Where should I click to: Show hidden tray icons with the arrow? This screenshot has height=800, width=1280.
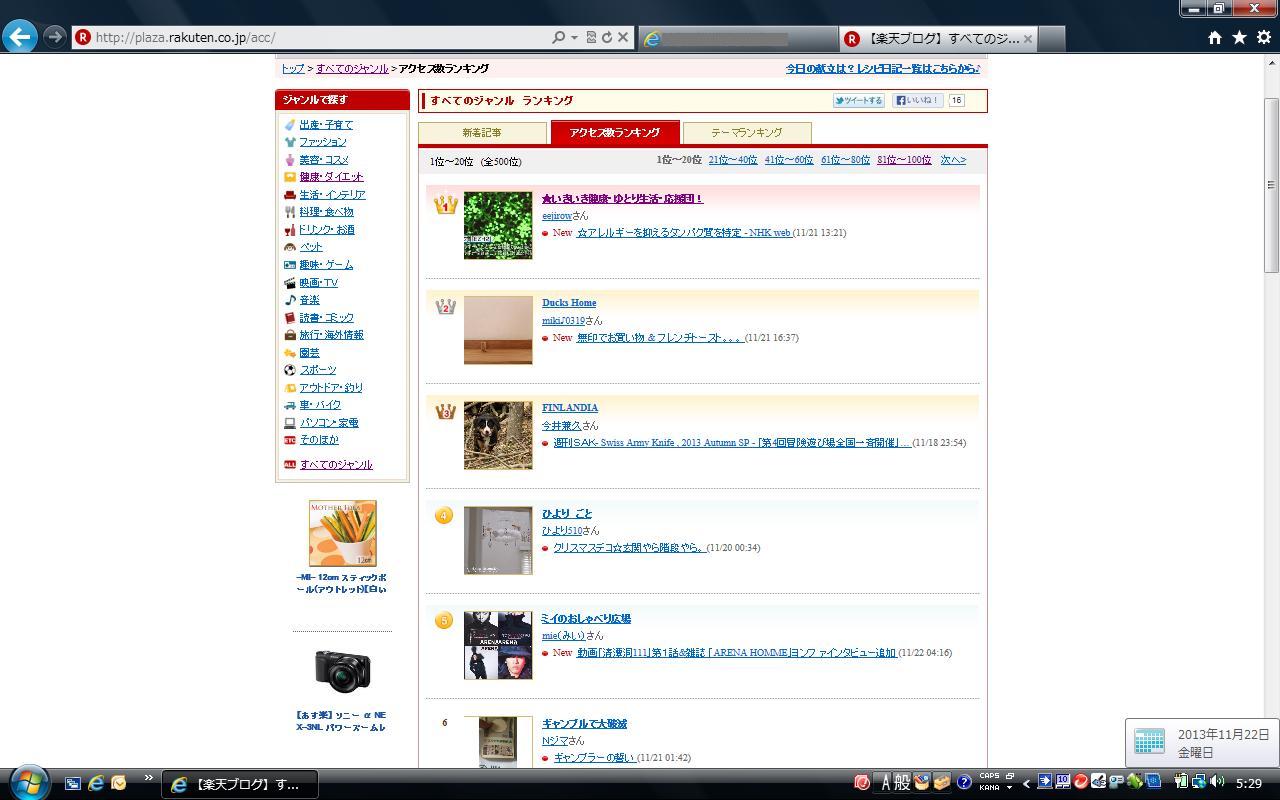[1026, 783]
